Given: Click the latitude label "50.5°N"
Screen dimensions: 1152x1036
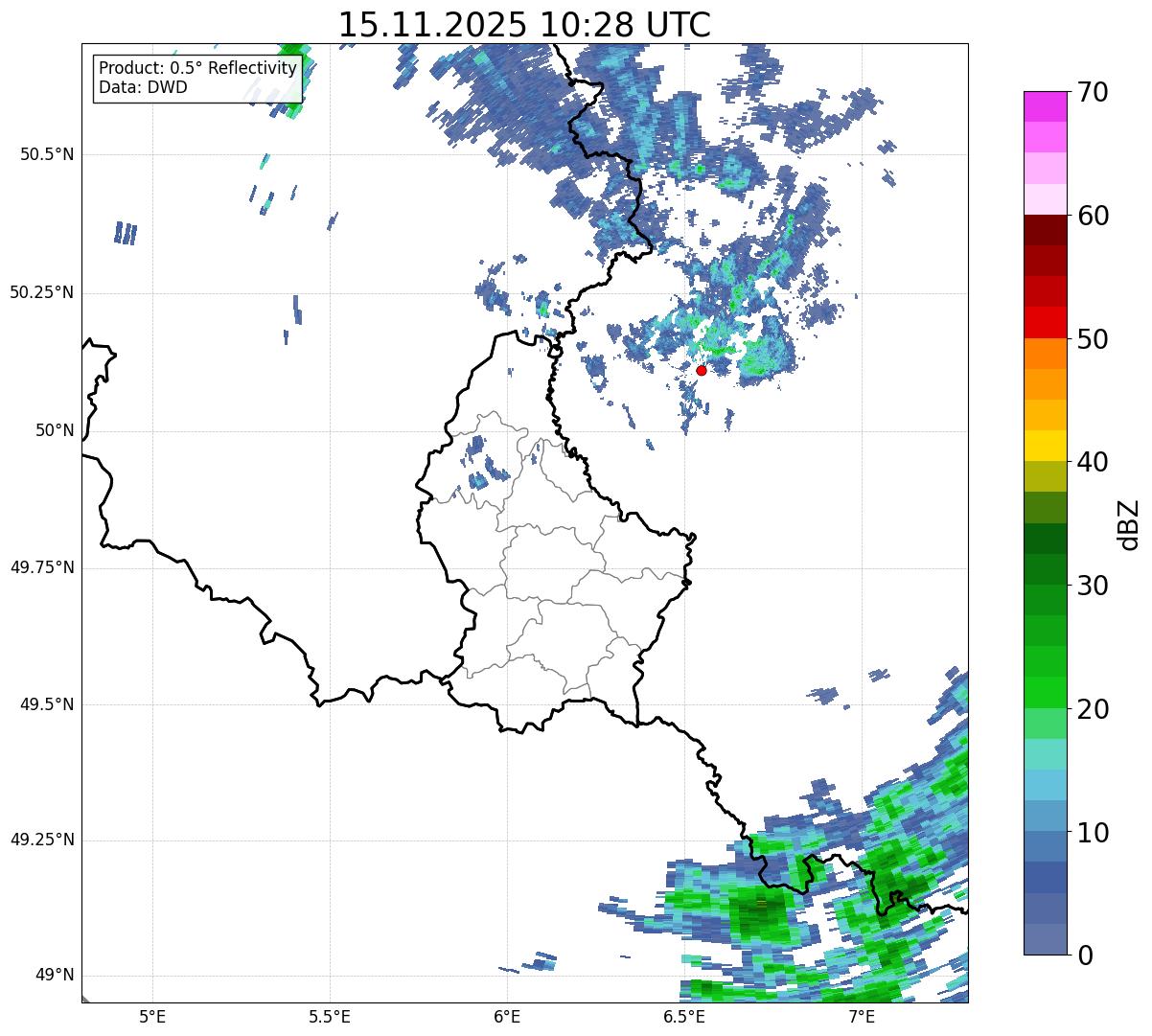Looking at the screenshot, I should [47, 154].
